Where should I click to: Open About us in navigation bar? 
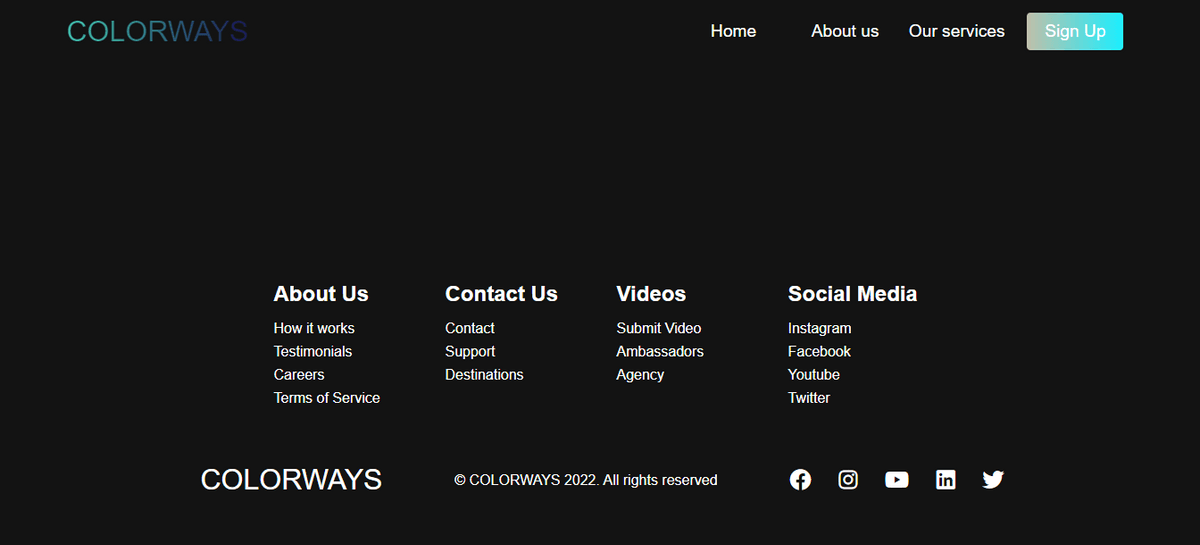coord(844,31)
